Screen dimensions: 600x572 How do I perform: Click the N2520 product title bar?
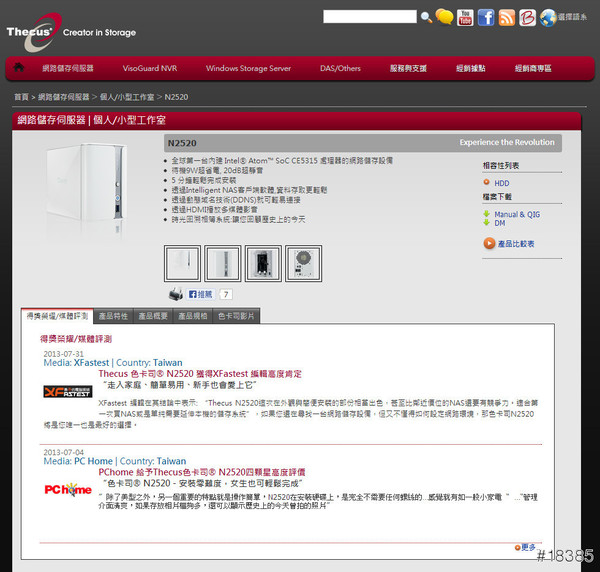coord(363,143)
